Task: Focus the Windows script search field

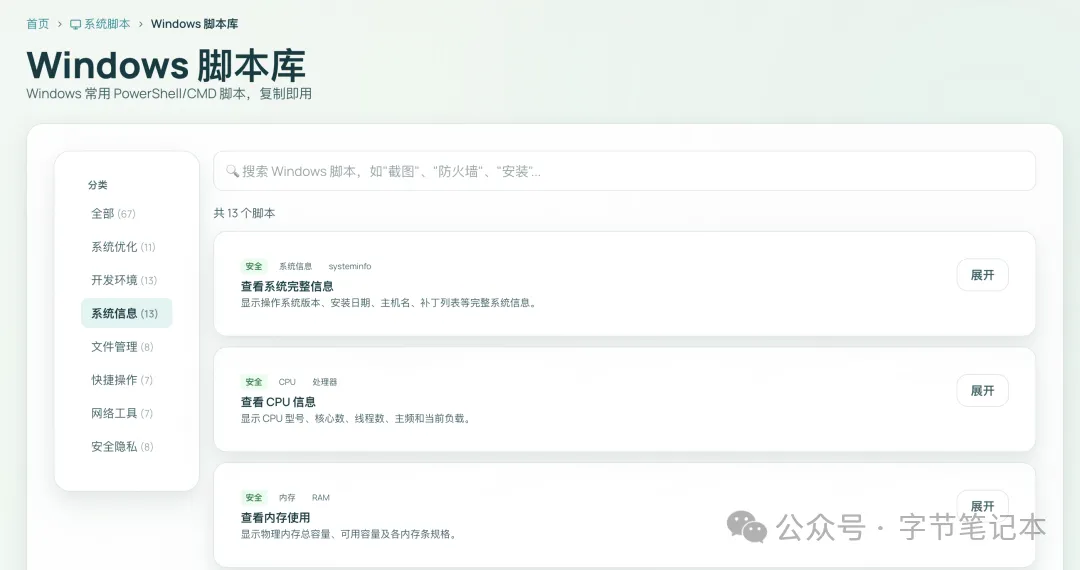Action: (625, 171)
